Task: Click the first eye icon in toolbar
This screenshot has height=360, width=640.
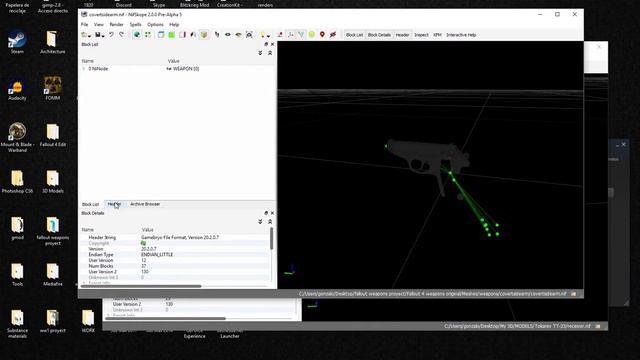Action: [x=228, y=35]
